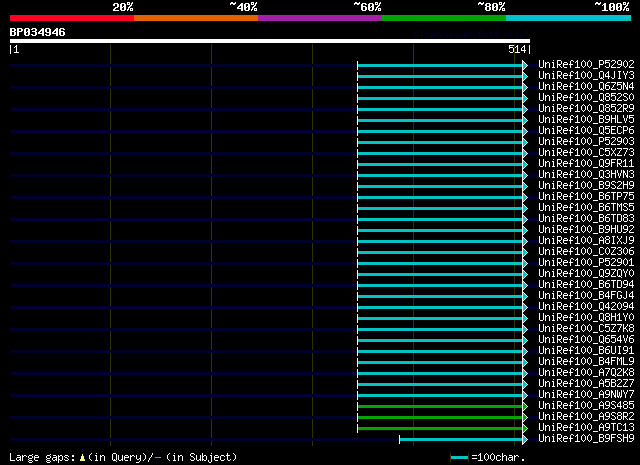Screen dimensions: 640x465
Task: Select hit label UniRef100_C5Z7K8
Action: [x=586, y=329]
